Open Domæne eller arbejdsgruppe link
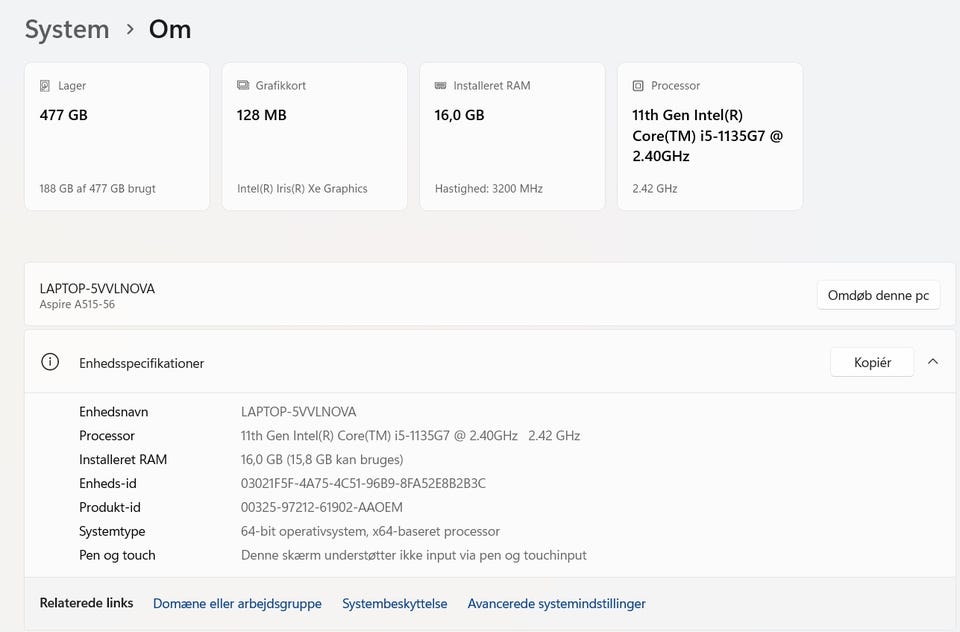Screen dimensions: 960x632 pyautogui.click(x=237, y=603)
